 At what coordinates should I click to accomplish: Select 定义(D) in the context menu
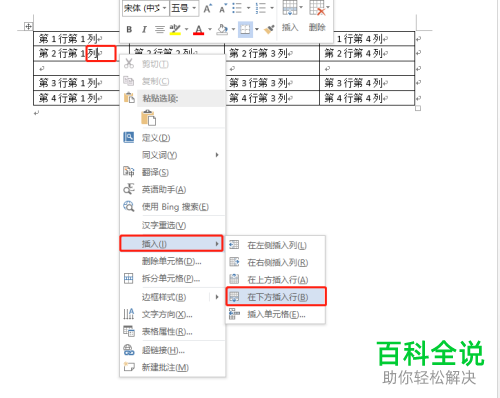click(x=172, y=138)
